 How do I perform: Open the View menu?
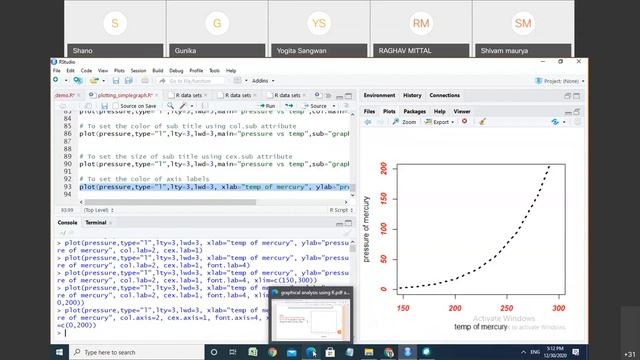coord(103,71)
